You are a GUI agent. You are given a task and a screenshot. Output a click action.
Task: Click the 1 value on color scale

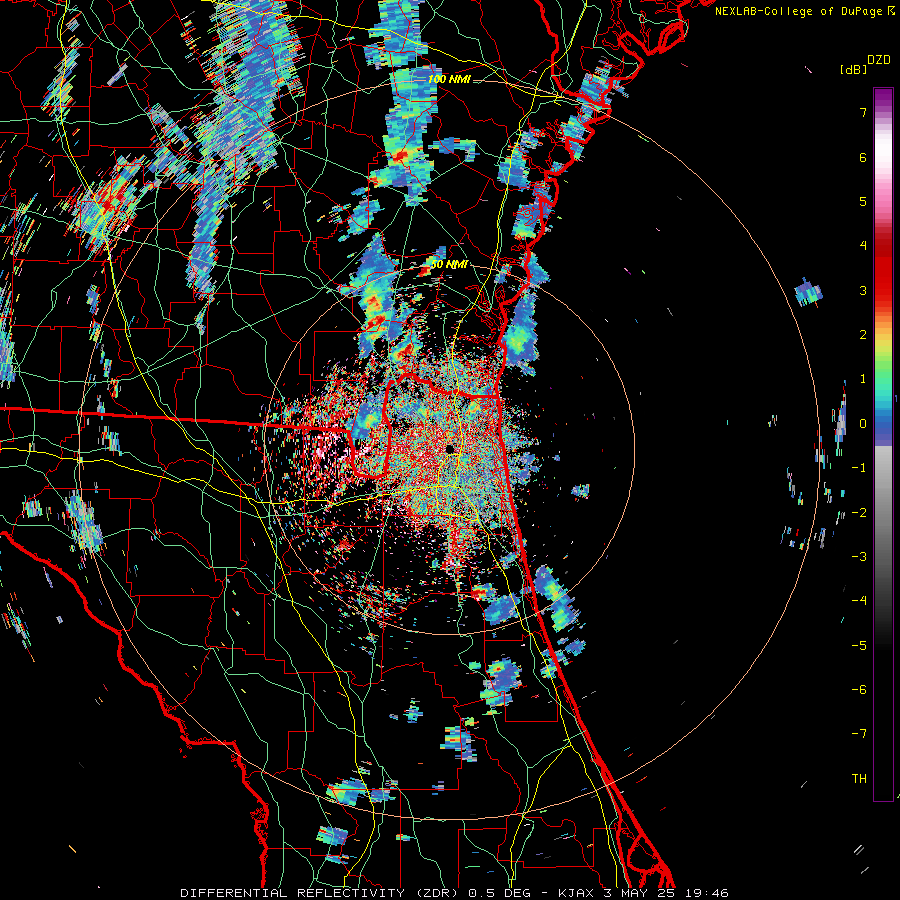[863, 379]
